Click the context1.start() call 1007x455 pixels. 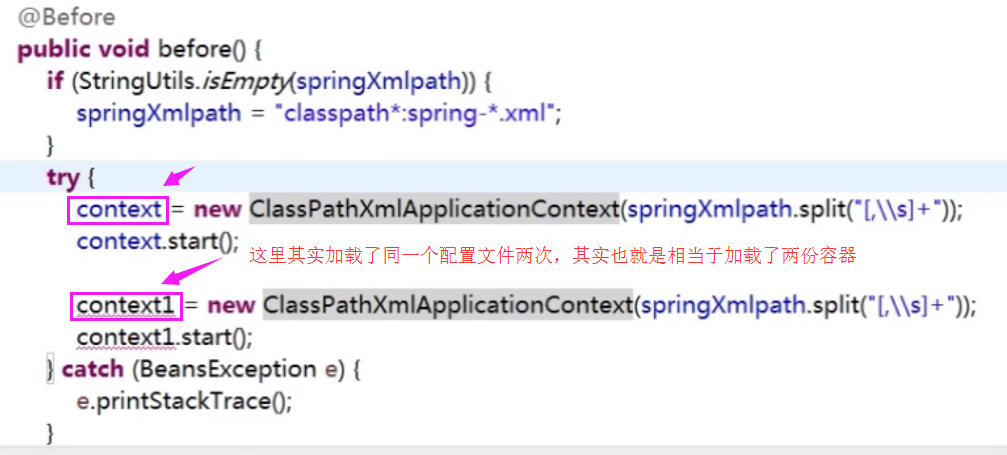164,337
